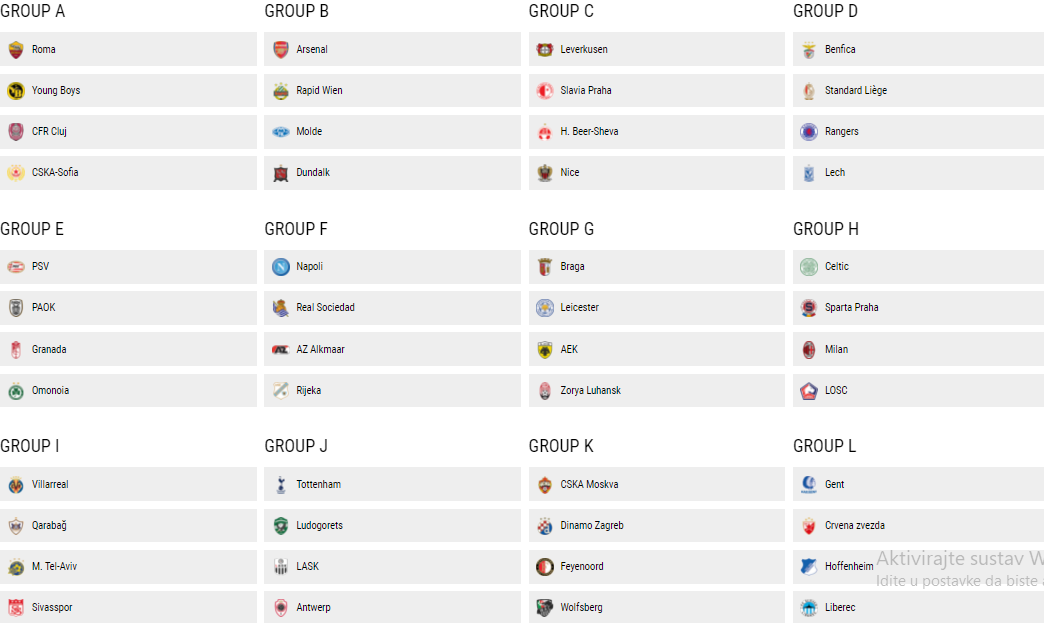Click the Celtic club crest icon
This screenshot has width=1044, height=623.
[809, 267]
